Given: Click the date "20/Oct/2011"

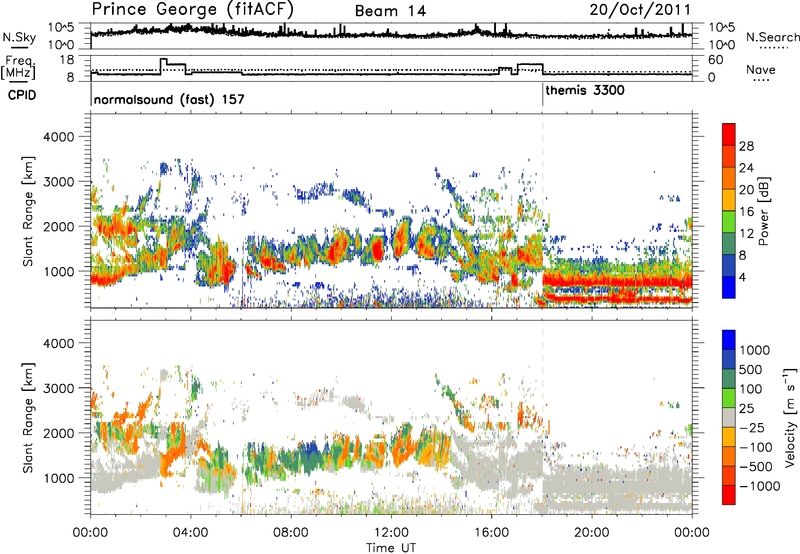Looking at the screenshot, I should point(640,9).
